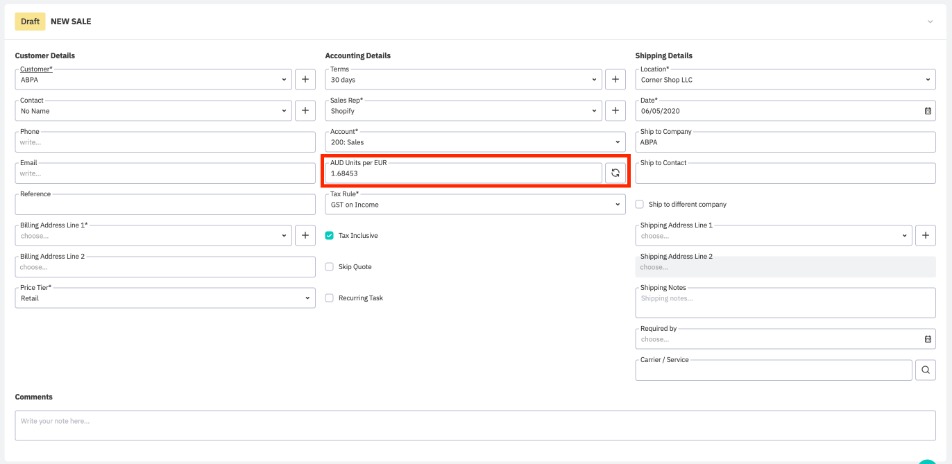Click plus icon beside Billing Address Line 1
Viewport: 952px width, 464px height.
pos(306,235)
